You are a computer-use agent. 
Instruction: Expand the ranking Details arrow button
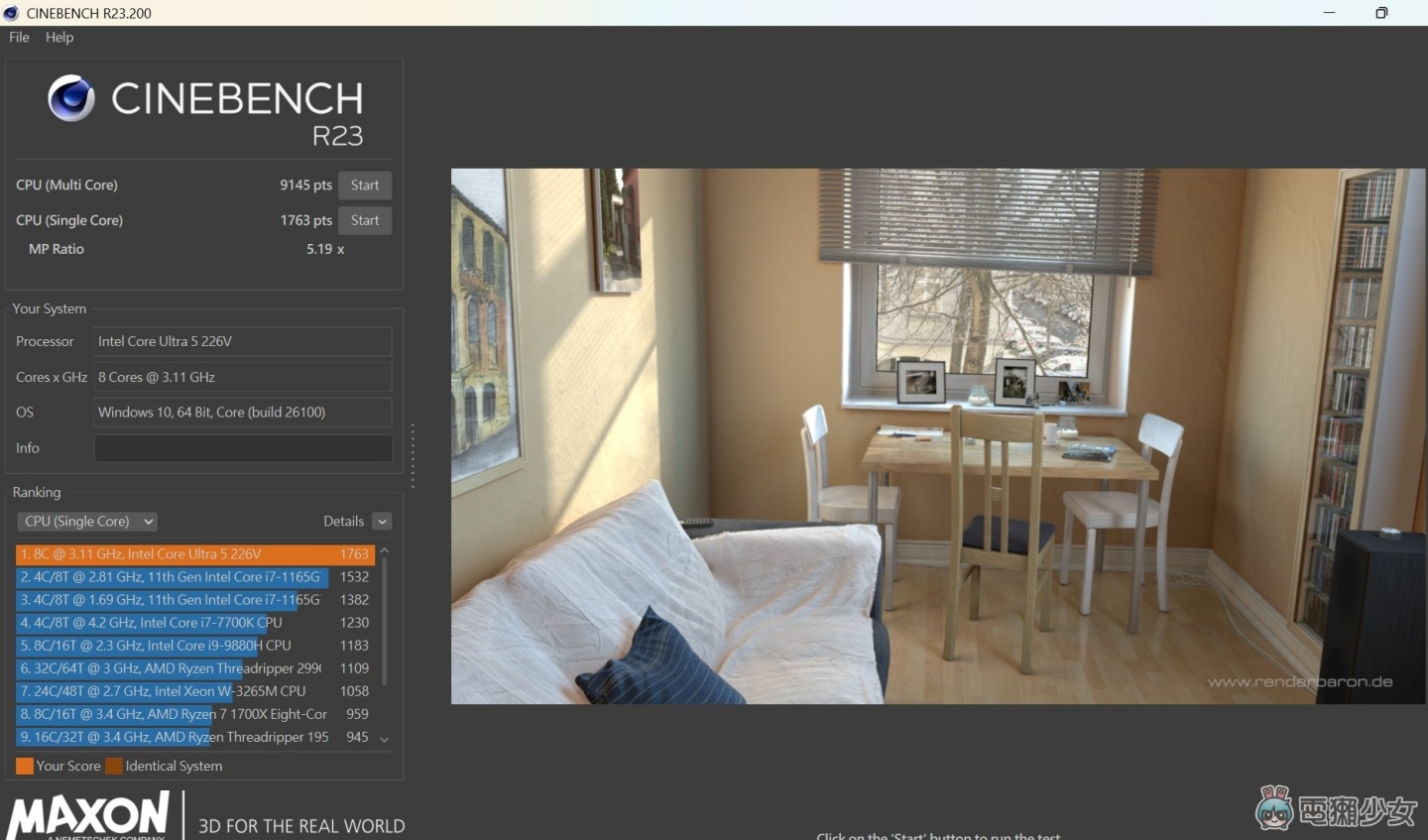coord(382,522)
